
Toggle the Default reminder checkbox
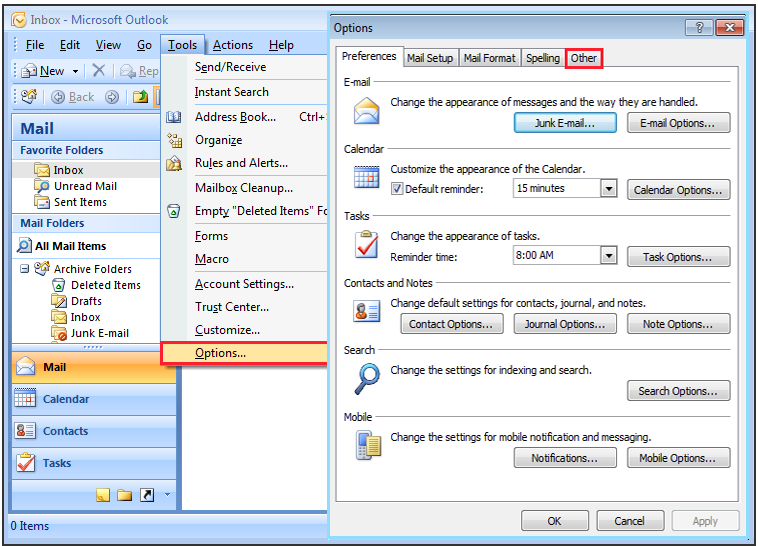click(x=396, y=189)
